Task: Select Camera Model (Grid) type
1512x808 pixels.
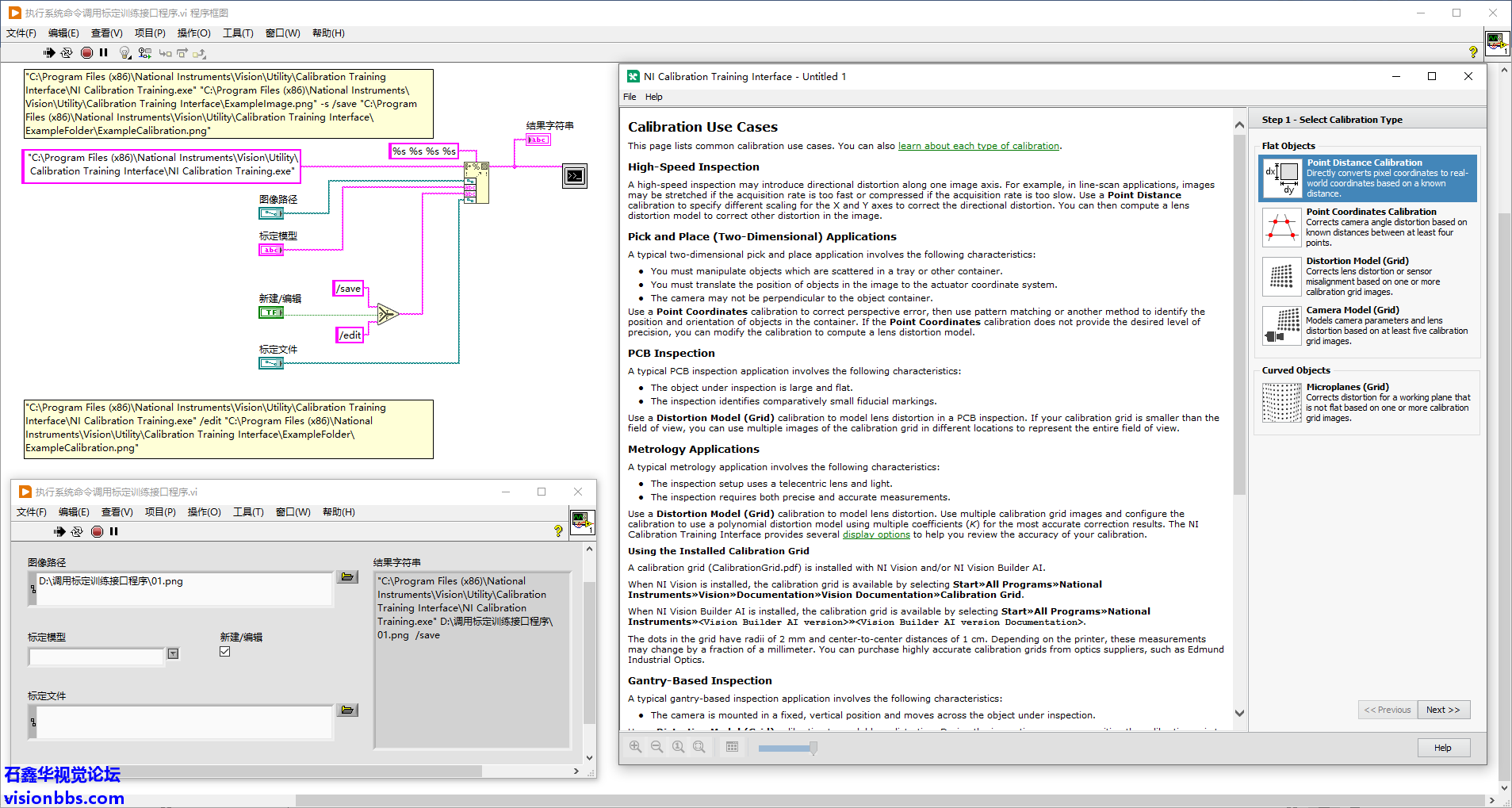Action: point(1367,326)
